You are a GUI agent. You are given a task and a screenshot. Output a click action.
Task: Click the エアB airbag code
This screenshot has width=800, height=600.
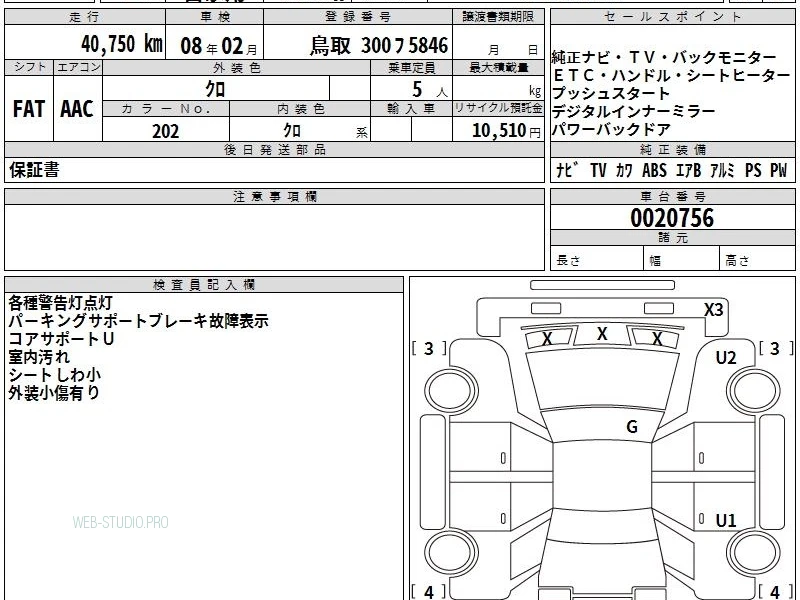coord(688,170)
